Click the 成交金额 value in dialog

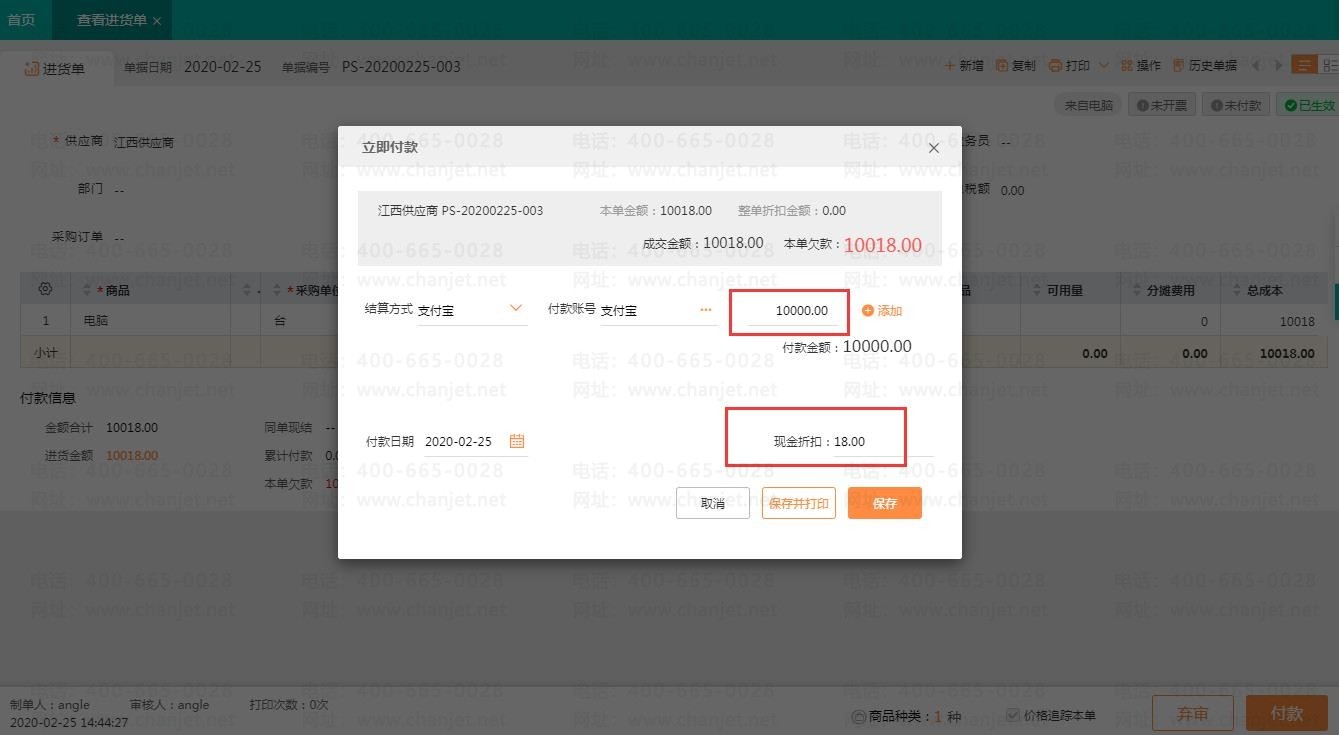click(x=733, y=243)
